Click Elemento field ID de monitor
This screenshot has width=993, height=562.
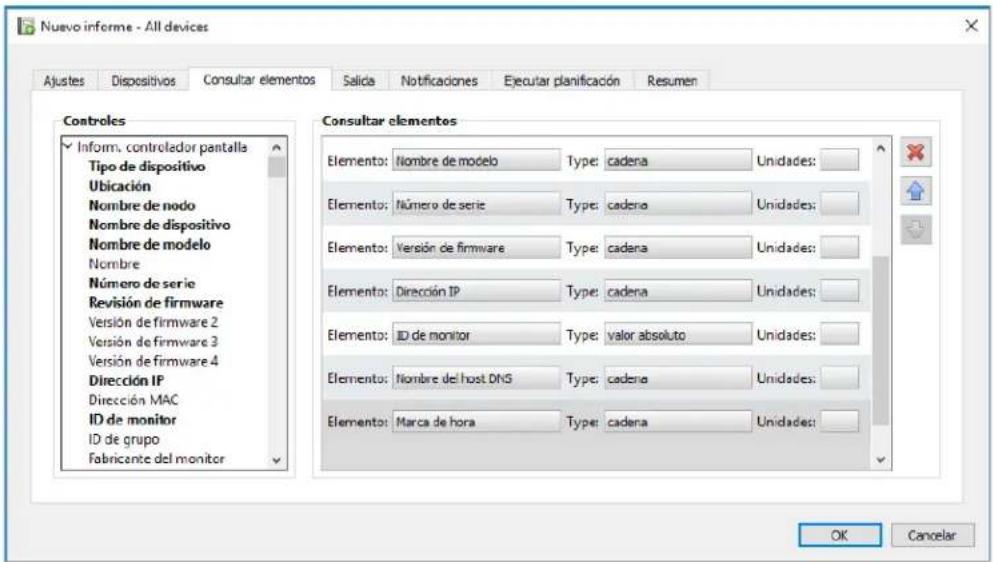coord(476,335)
